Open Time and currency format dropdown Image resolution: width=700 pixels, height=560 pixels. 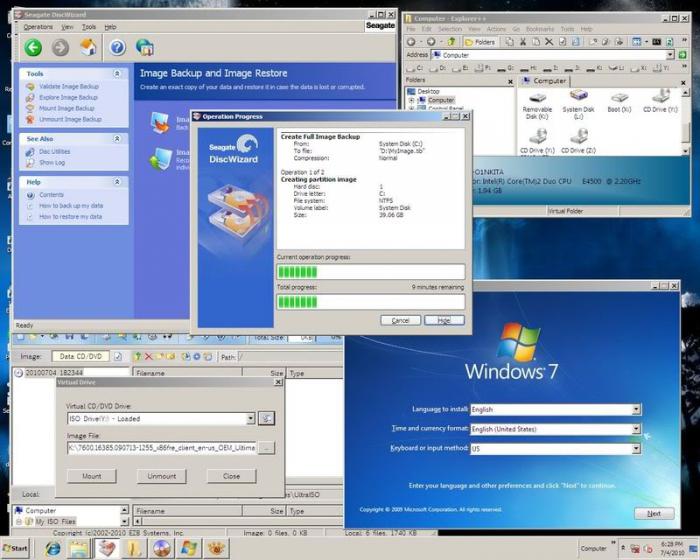(x=636, y=429)
